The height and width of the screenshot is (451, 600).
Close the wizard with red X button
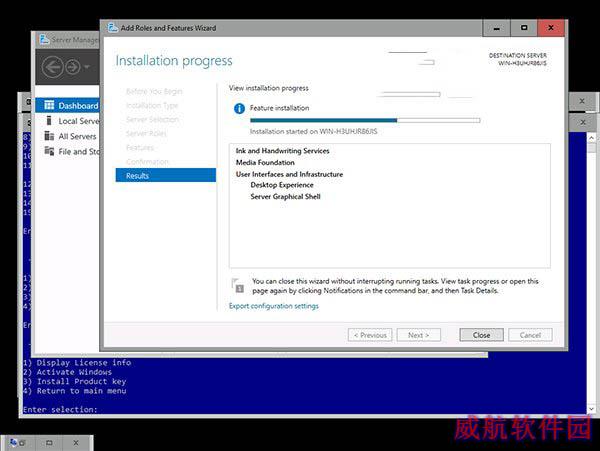click(551, 28)
